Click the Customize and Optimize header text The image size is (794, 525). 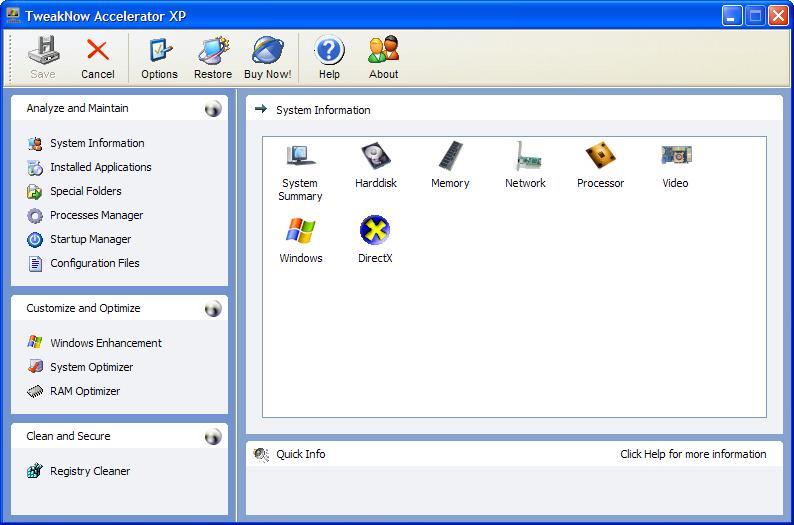[x=84, y=308]
